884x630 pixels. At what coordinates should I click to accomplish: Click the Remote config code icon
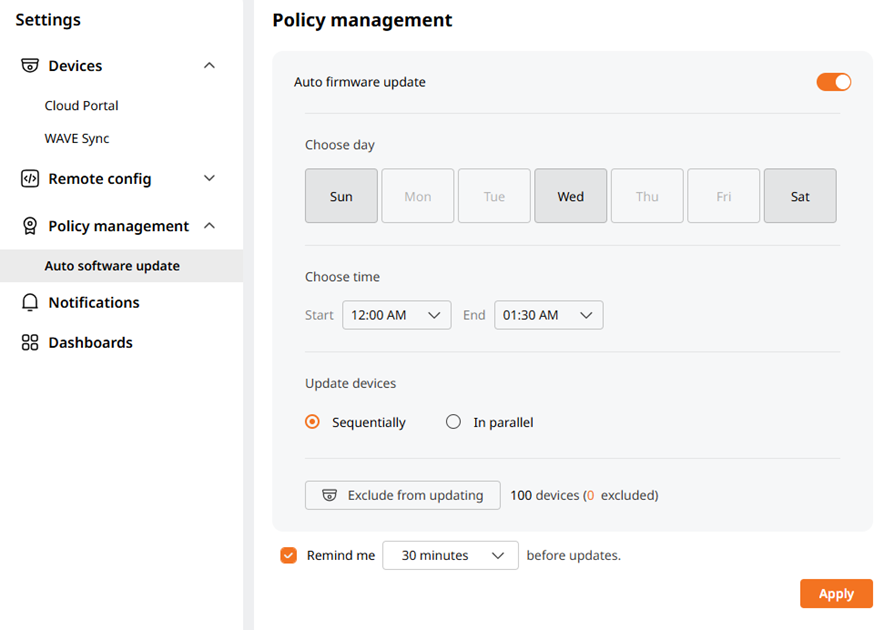30,179
